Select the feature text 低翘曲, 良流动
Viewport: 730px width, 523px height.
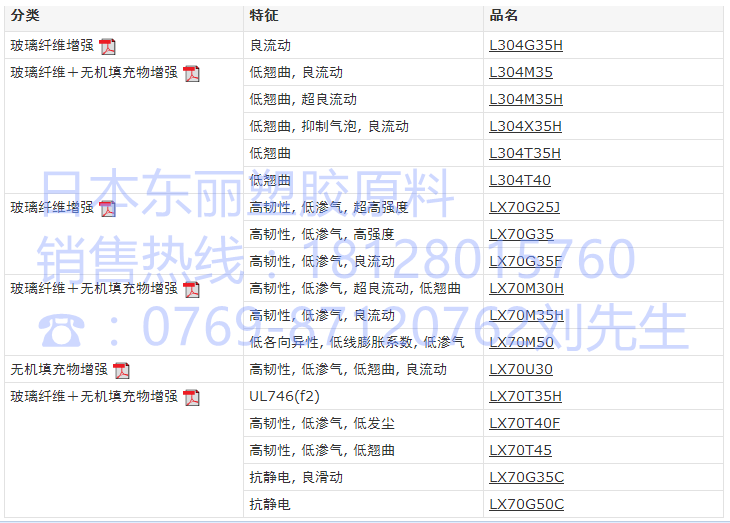[x=296, y=72]
